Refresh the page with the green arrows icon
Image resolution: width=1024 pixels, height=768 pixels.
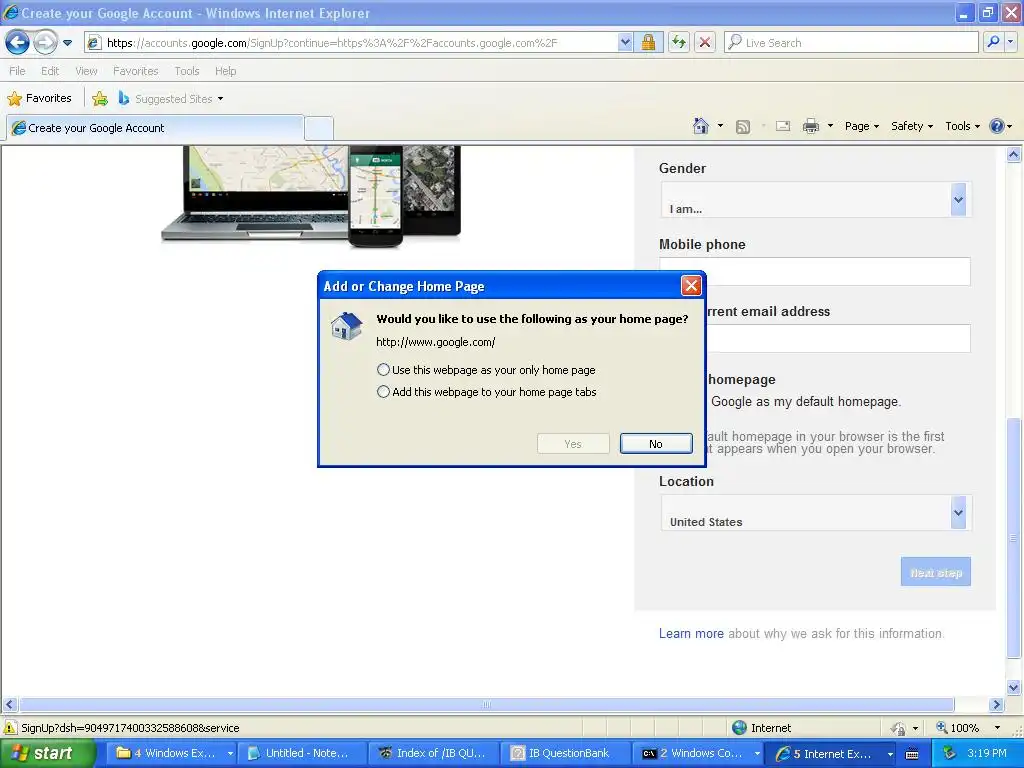point(679,43)
